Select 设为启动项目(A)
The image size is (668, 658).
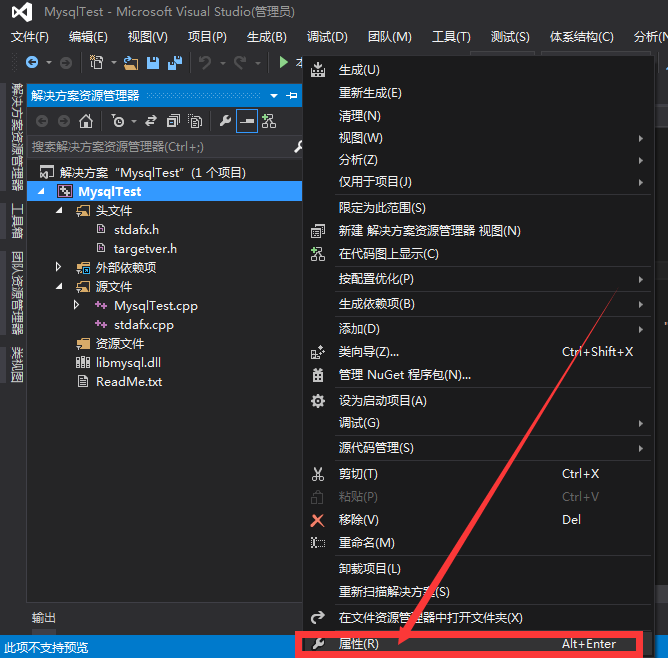click(x=478, y=401)
